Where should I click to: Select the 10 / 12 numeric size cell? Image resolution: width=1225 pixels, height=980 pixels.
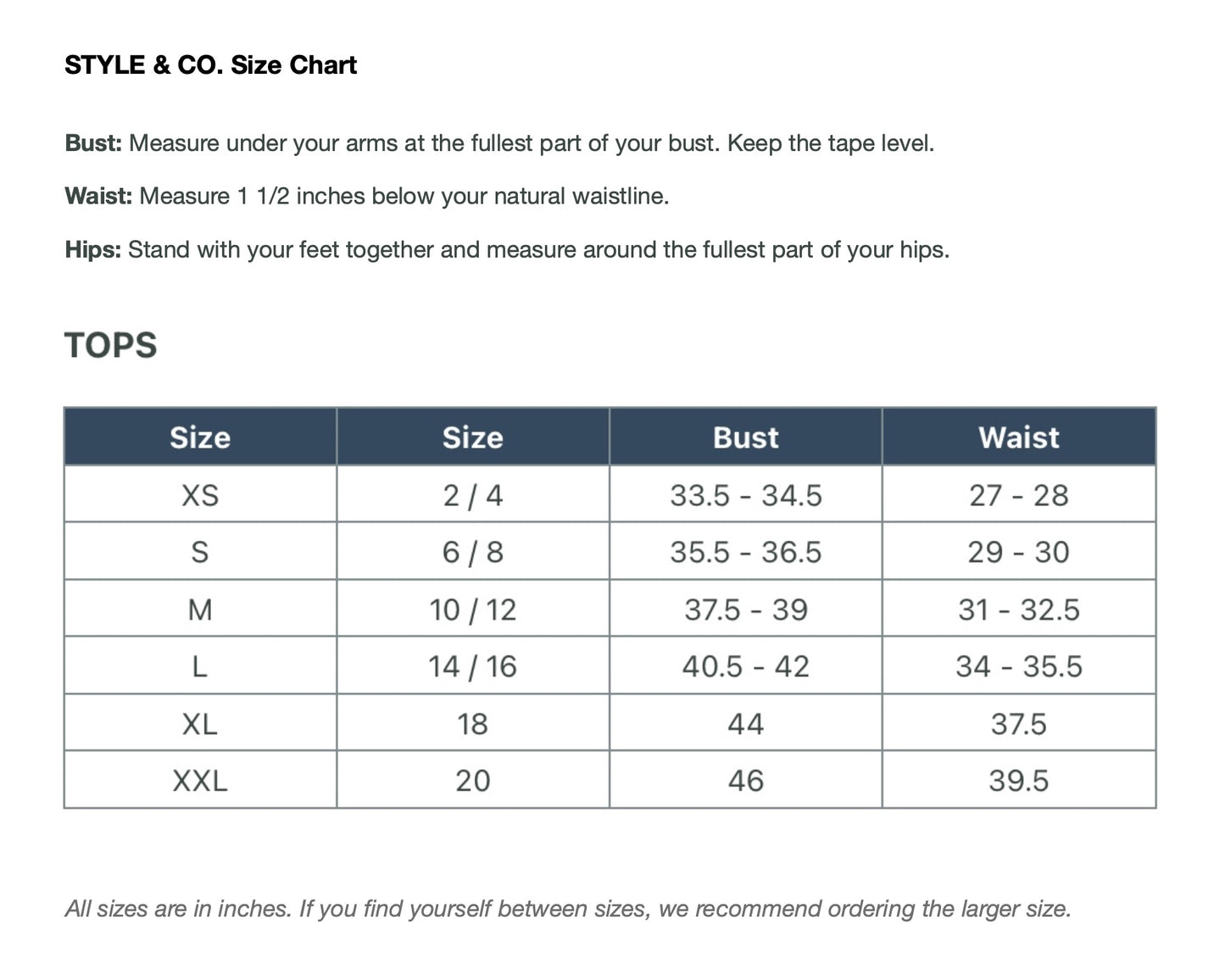click(x=472, y=610)
